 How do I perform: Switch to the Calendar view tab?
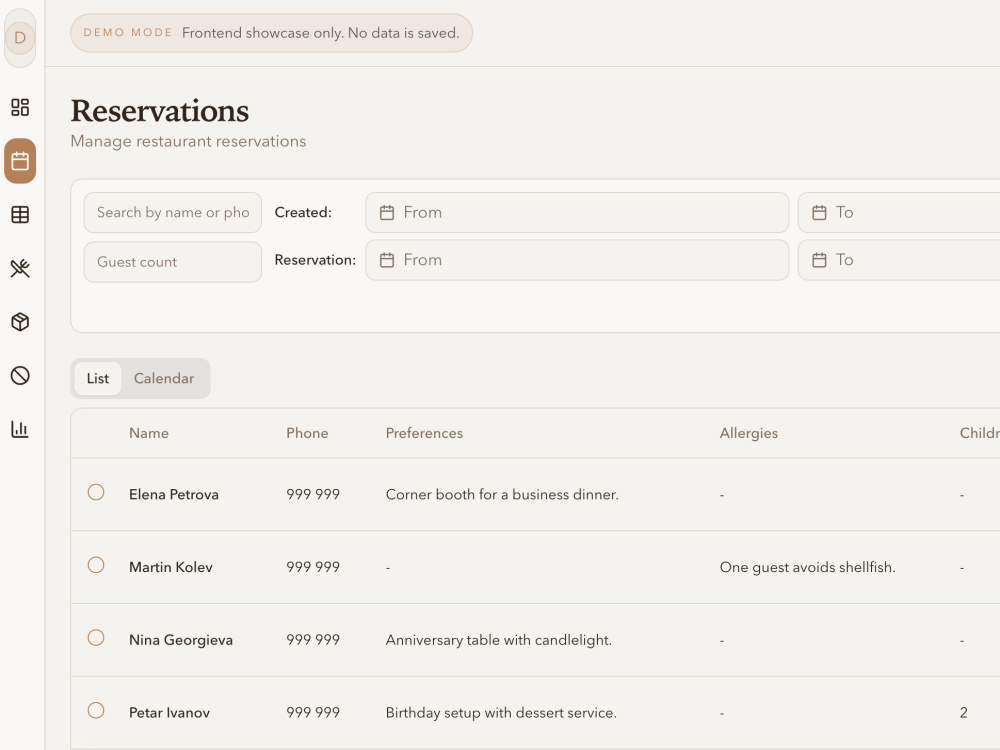pos(164,378)
